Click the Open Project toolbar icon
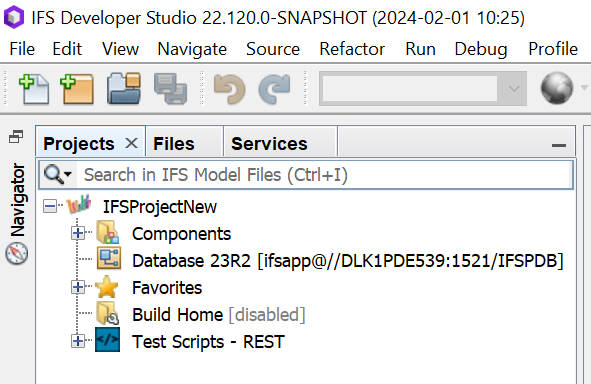 (x=124, y=89)
